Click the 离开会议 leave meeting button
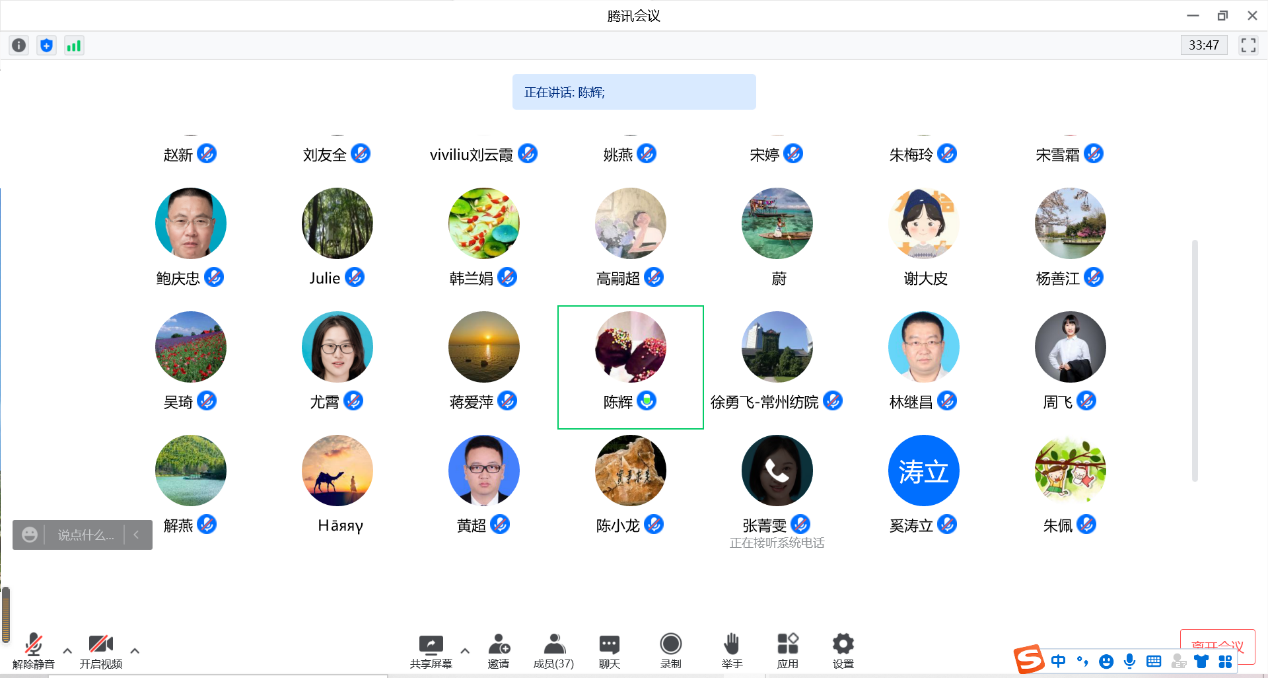Image resolution: width=1268 pixels, height=678 pixels. (x=1217, y=647)
